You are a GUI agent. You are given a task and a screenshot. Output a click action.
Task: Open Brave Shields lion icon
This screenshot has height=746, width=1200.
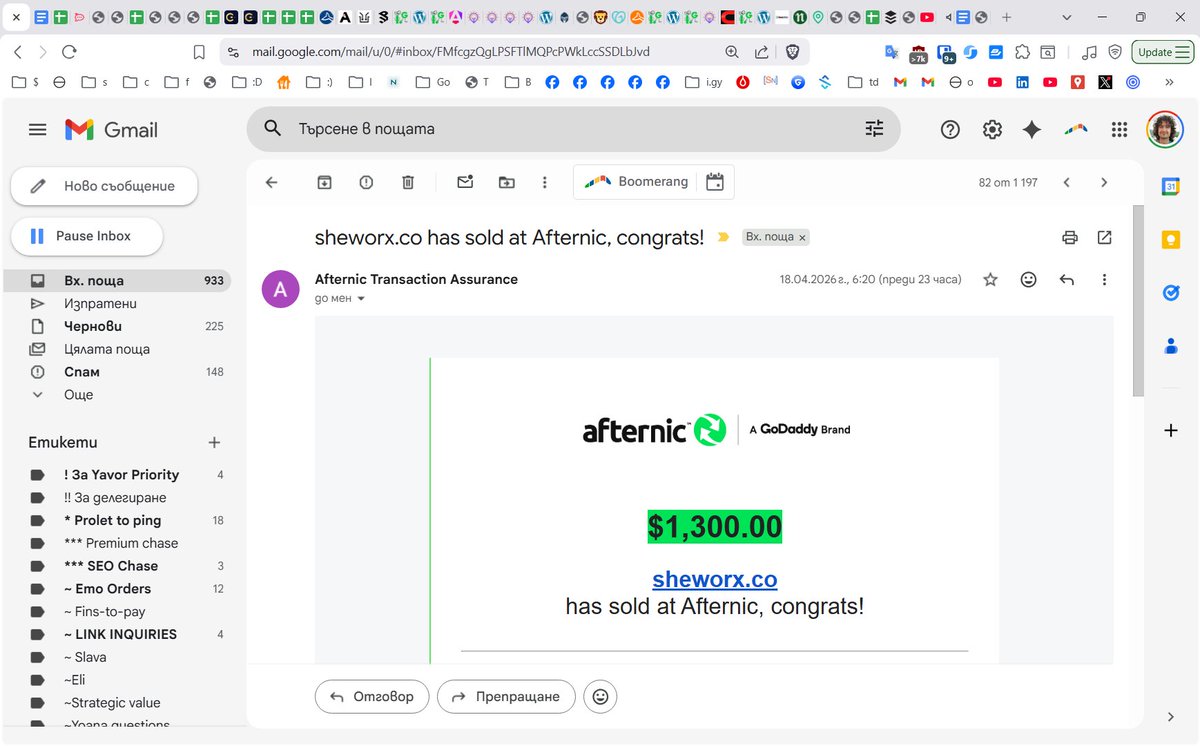[793, 52]
